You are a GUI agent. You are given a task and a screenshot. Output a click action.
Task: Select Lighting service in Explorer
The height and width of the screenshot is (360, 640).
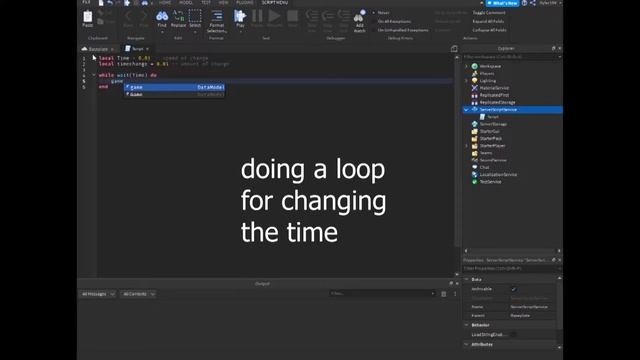pyautogui.click(x=487, y=81)
